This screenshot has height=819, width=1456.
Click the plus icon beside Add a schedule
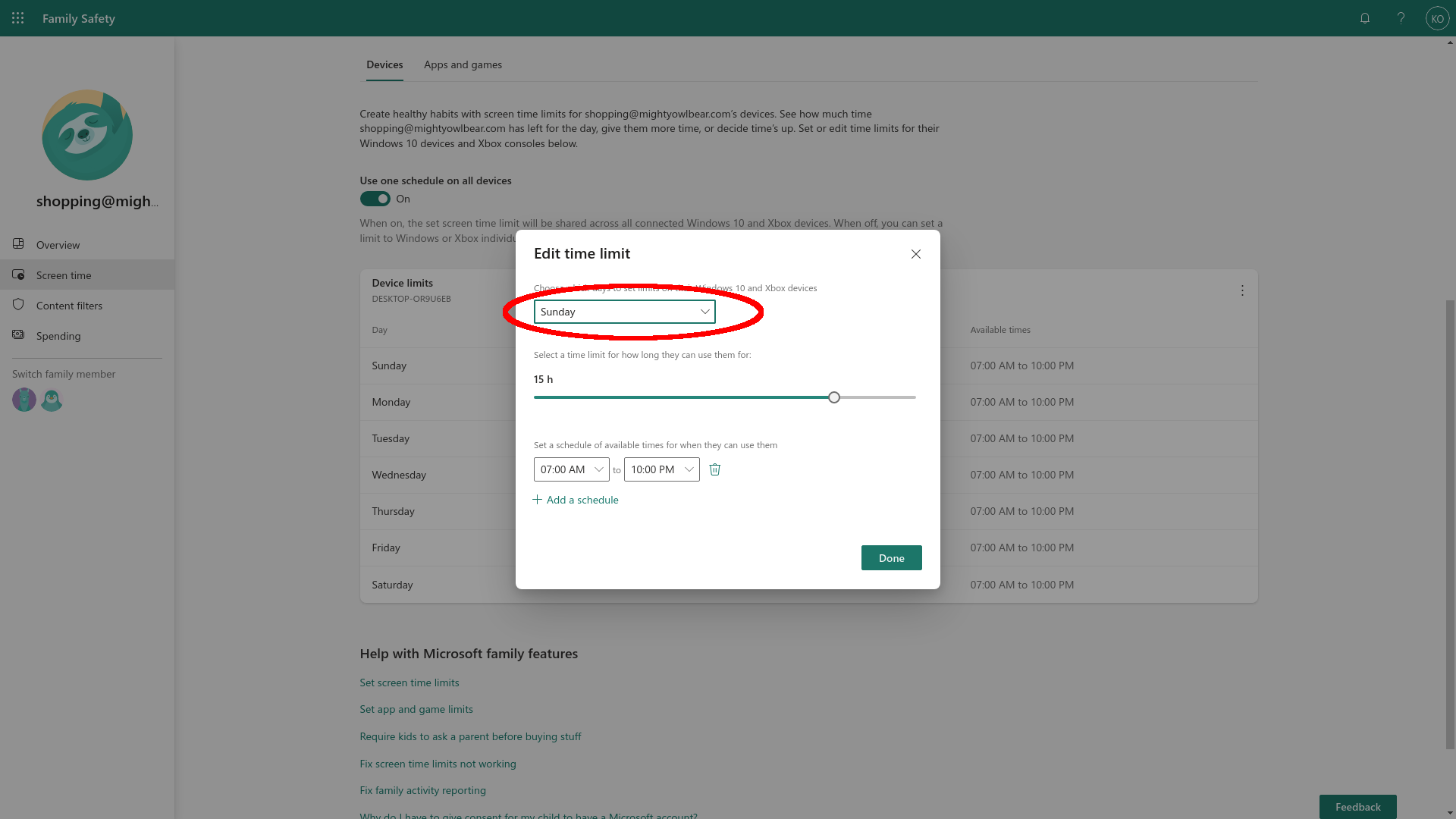point(538,499)
